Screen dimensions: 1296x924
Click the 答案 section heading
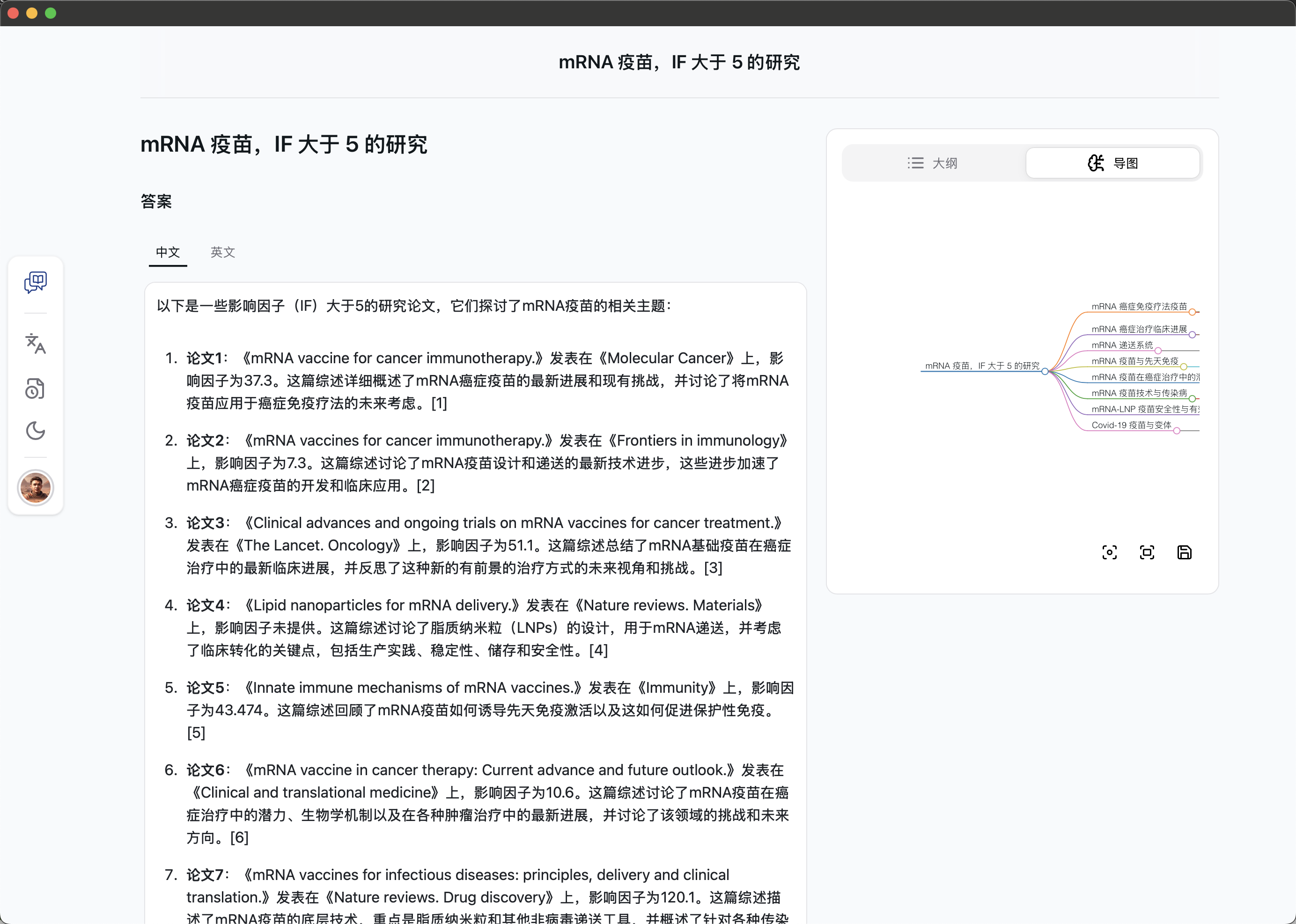pyautogui.click(x=156, y=201)
